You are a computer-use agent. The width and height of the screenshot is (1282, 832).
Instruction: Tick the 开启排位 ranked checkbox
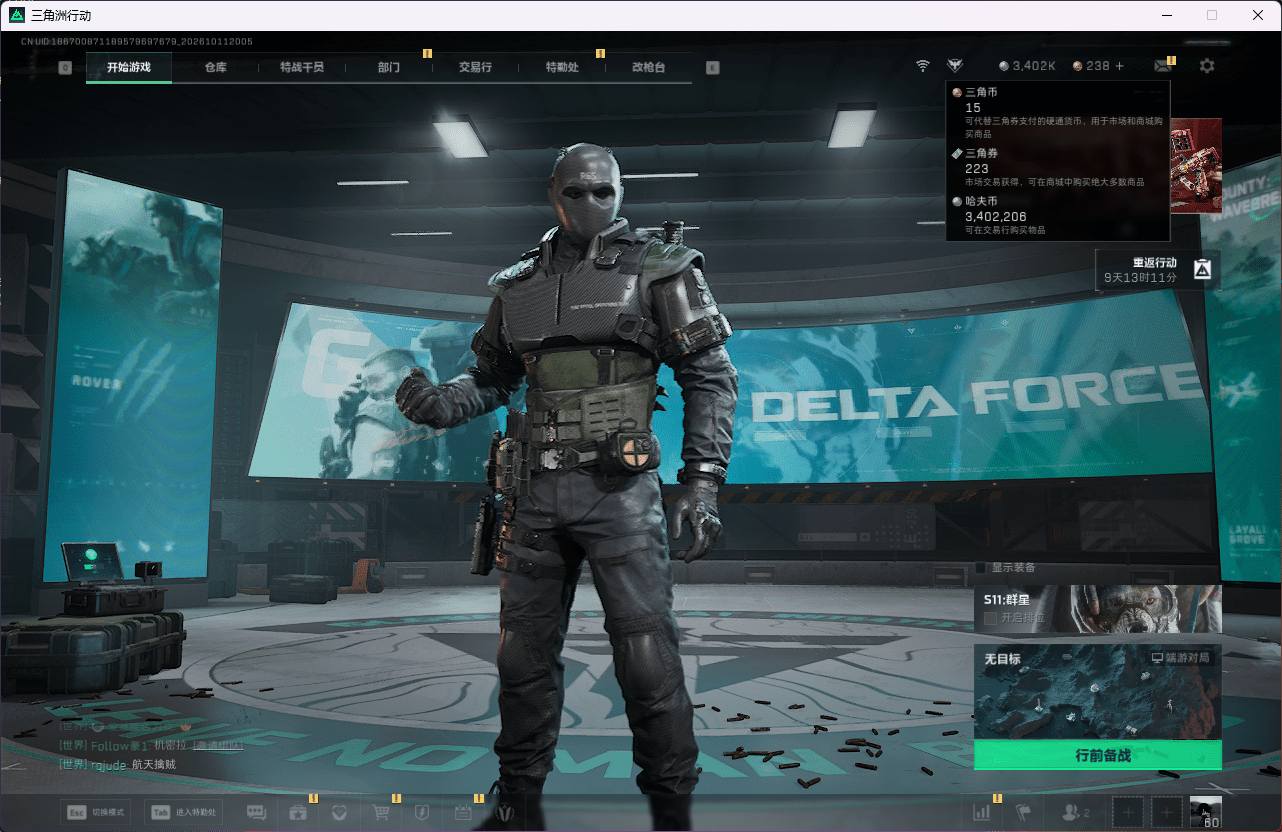(990, 618)
